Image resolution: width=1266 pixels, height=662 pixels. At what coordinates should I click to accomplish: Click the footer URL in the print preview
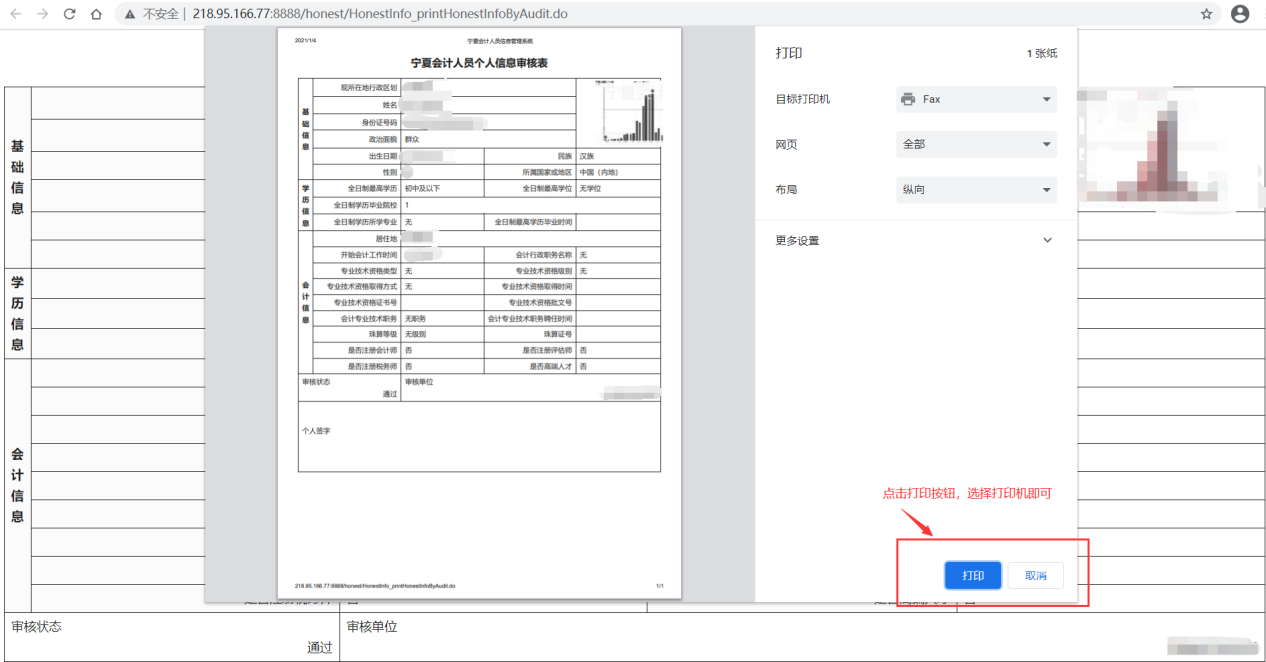tap(375, 585)
